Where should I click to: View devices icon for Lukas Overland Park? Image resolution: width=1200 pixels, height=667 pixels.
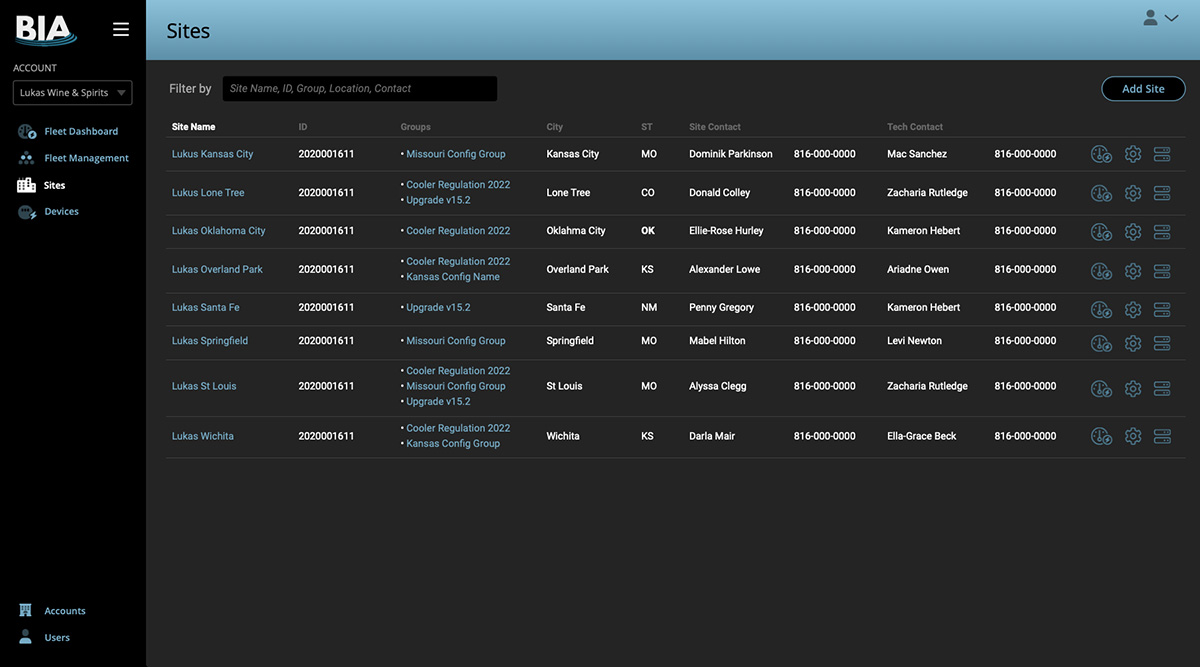[1162, 271]
